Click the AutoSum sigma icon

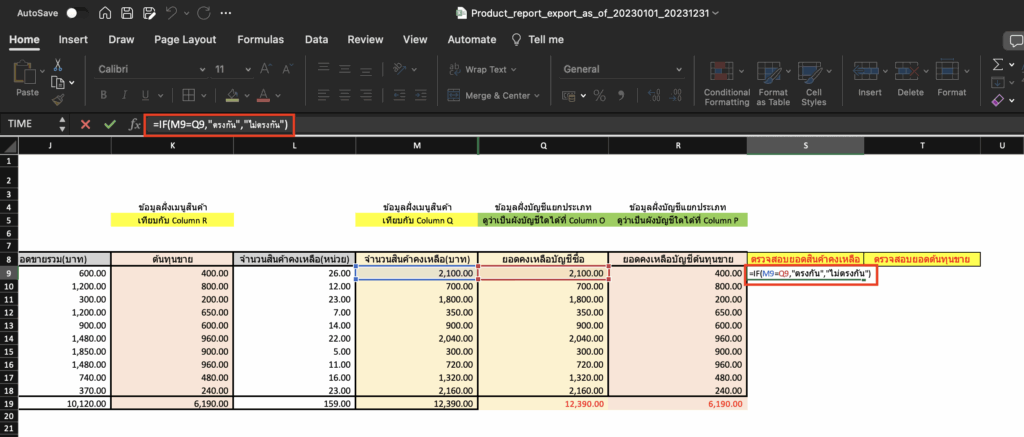[997, 64]
